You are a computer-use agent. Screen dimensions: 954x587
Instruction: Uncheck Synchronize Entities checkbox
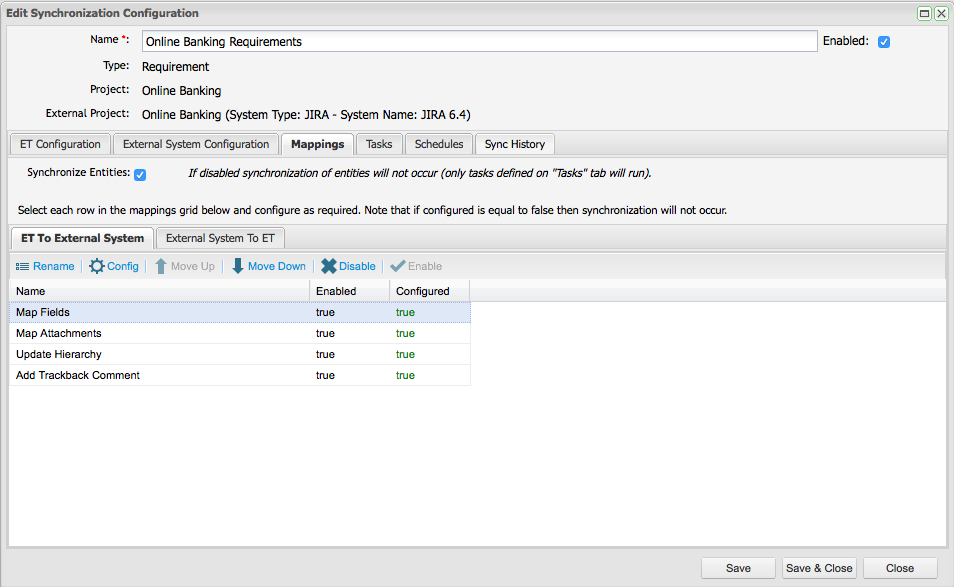(x=140, y=174)
